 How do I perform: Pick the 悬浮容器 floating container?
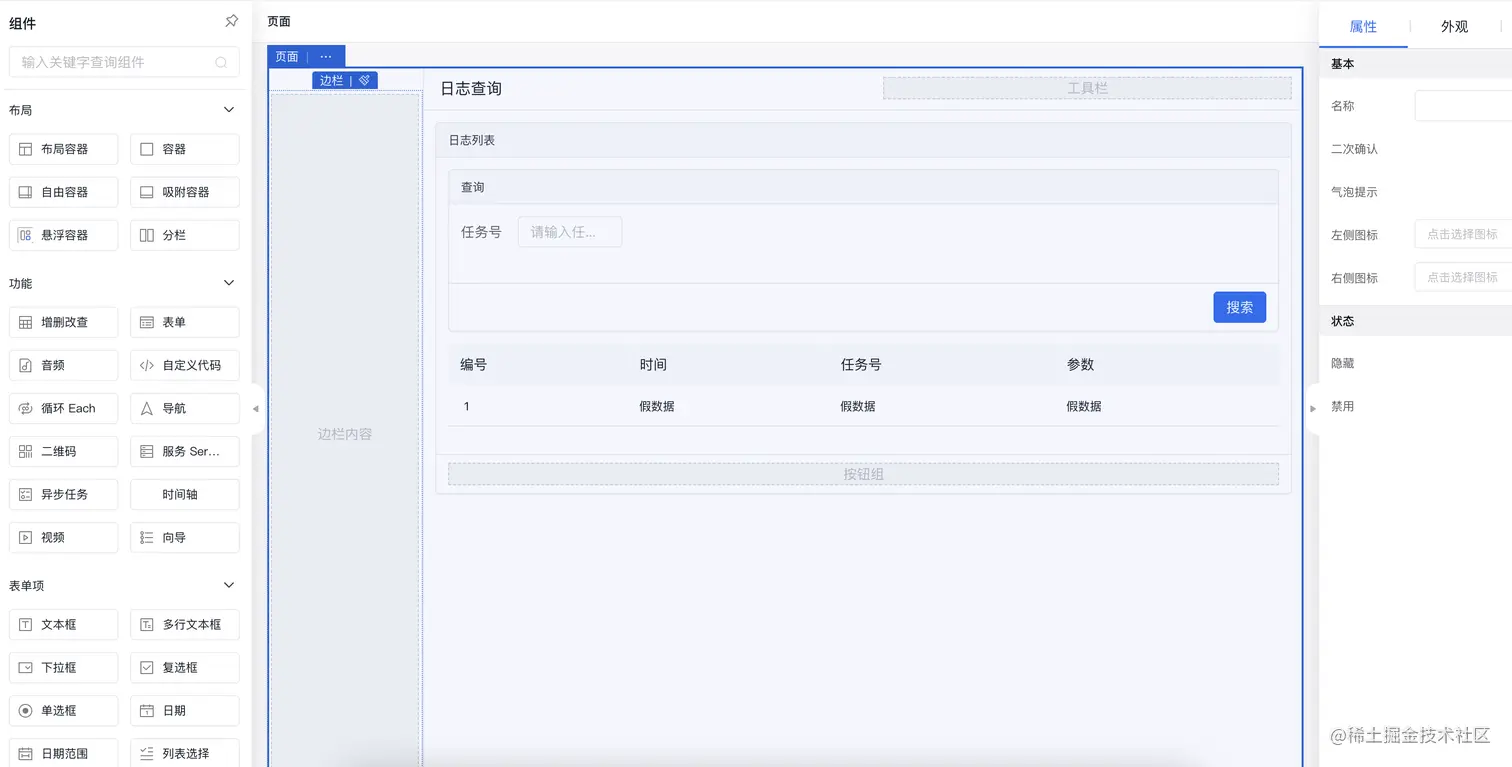click(64, 235)
